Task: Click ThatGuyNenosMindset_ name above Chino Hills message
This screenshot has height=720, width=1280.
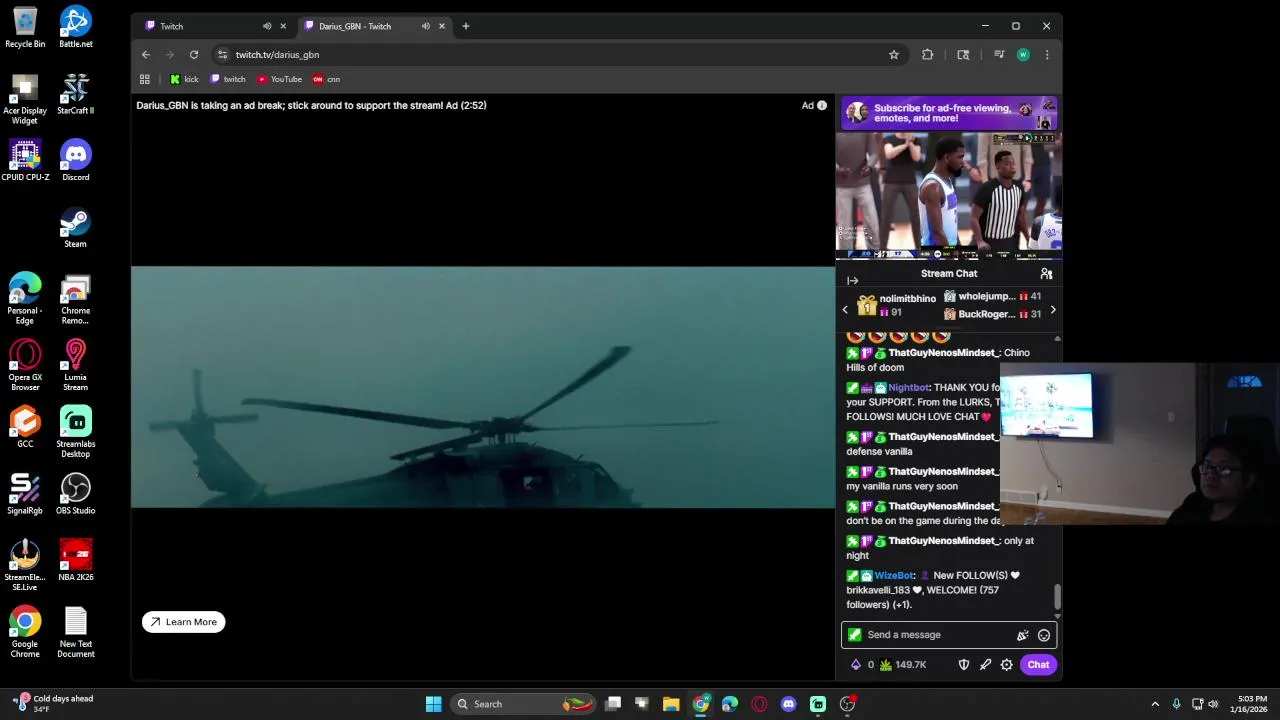Action: (944, 353)
